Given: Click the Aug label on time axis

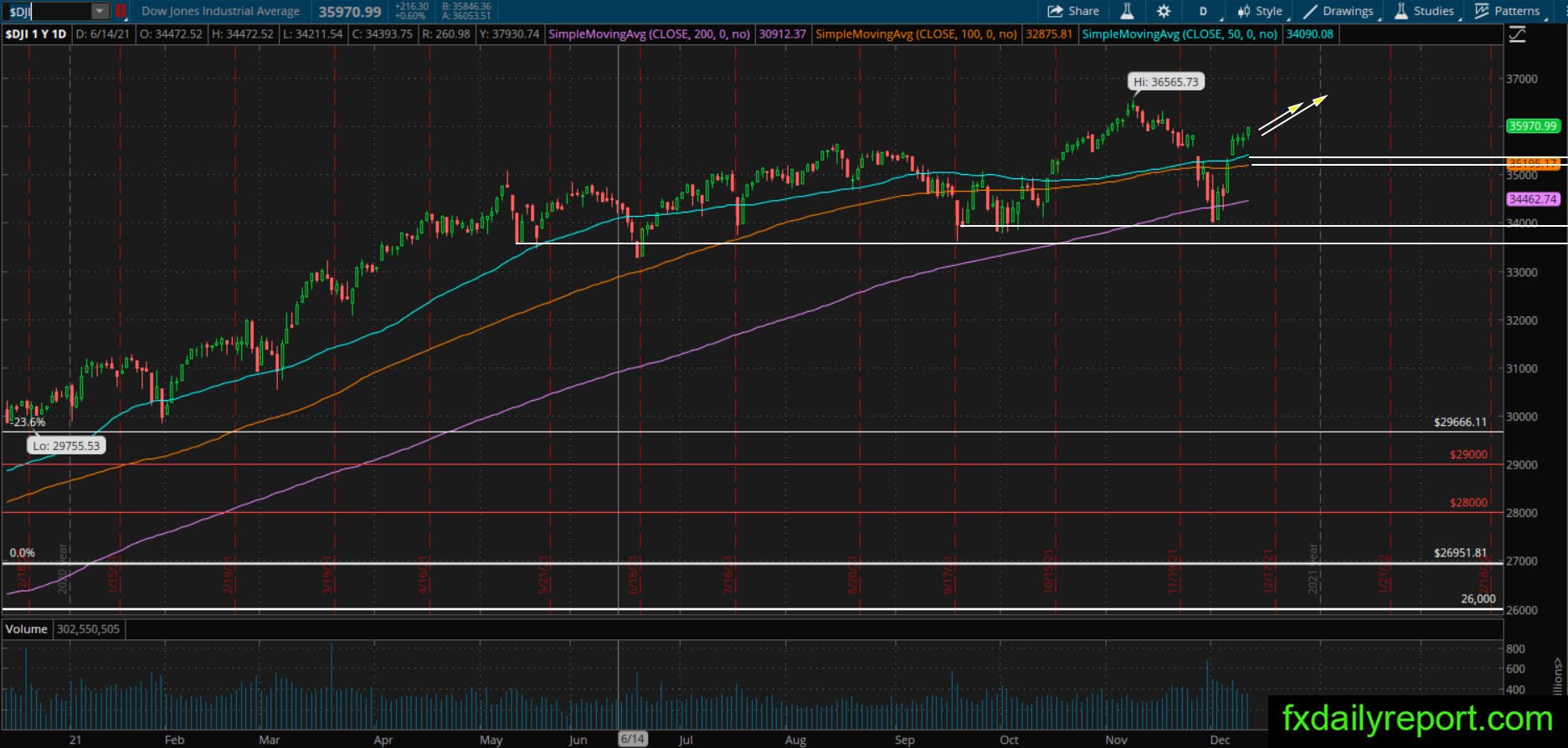Looking at the screenshot, I should click(795, 740).
